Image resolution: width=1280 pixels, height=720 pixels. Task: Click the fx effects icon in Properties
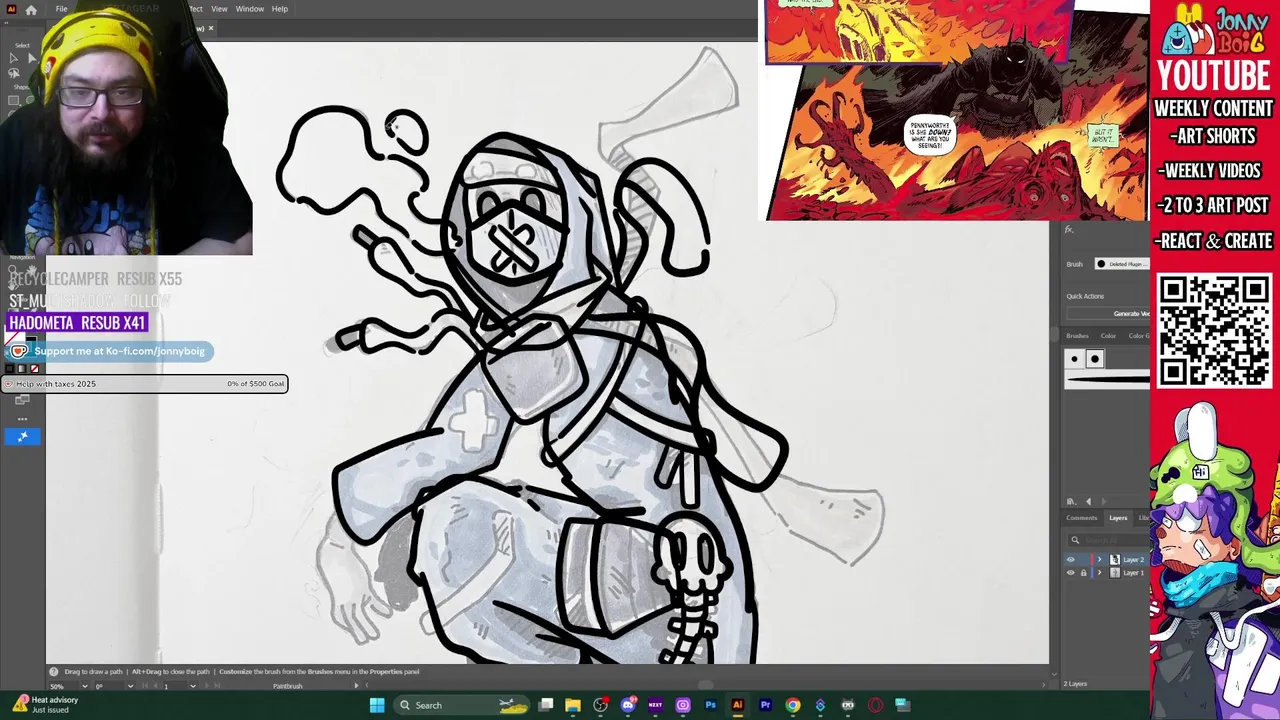1069,230
